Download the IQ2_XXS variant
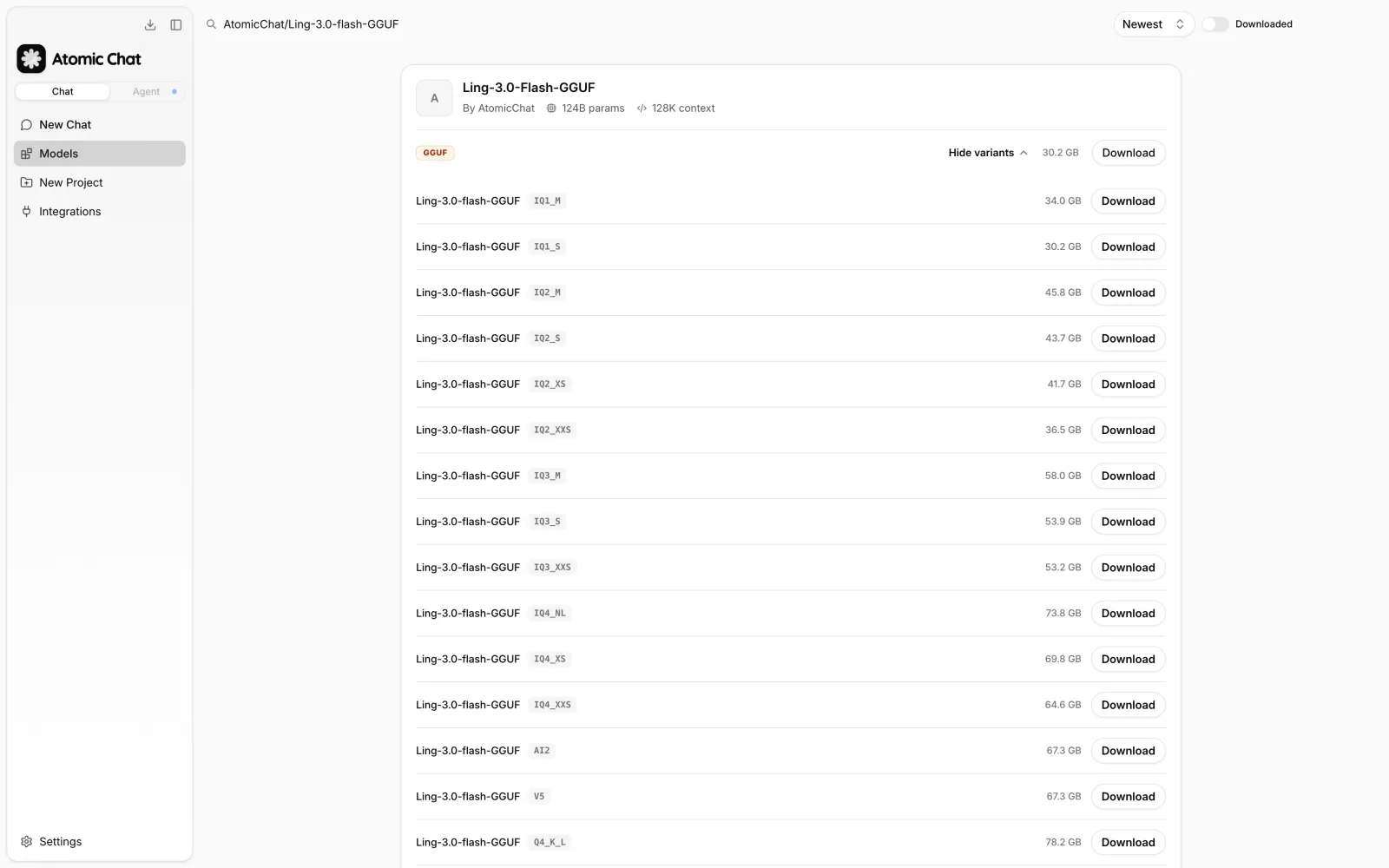The width and height of the screenshot is (1389, 868). point(1129,430)
